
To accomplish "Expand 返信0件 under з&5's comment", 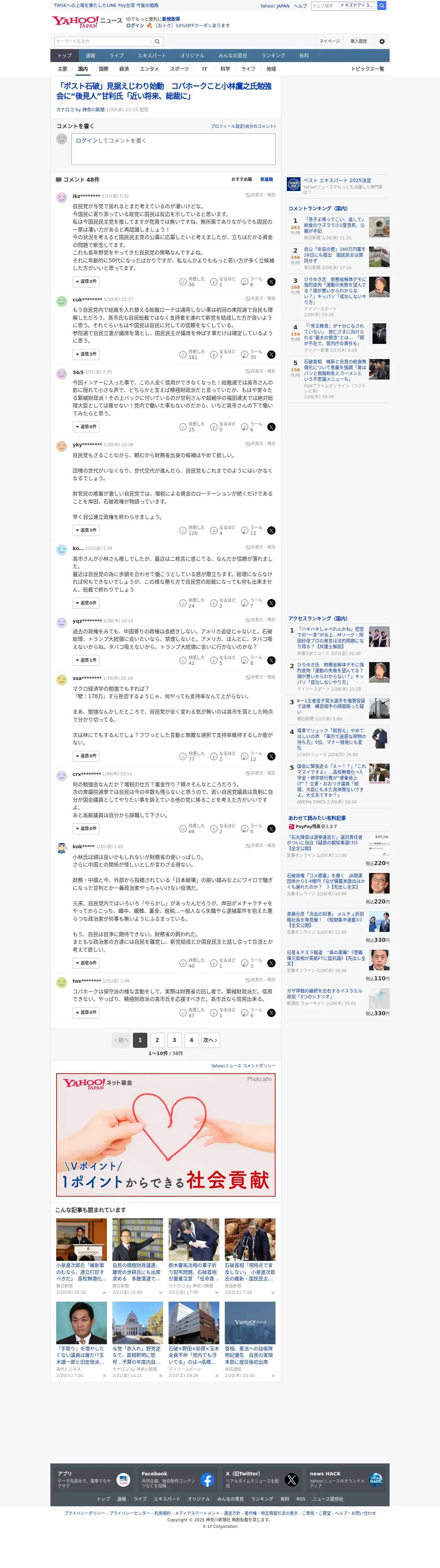I will tap(86, 426).
